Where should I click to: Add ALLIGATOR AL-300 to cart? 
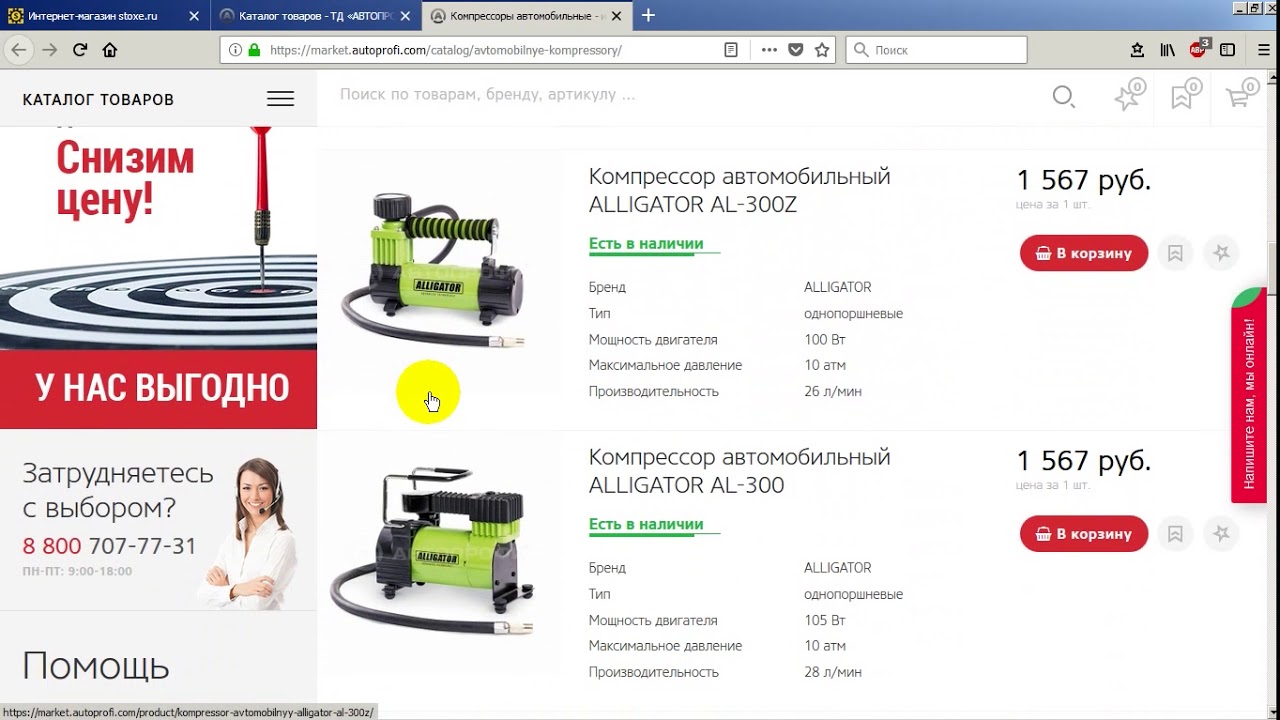coord(1084,534)
